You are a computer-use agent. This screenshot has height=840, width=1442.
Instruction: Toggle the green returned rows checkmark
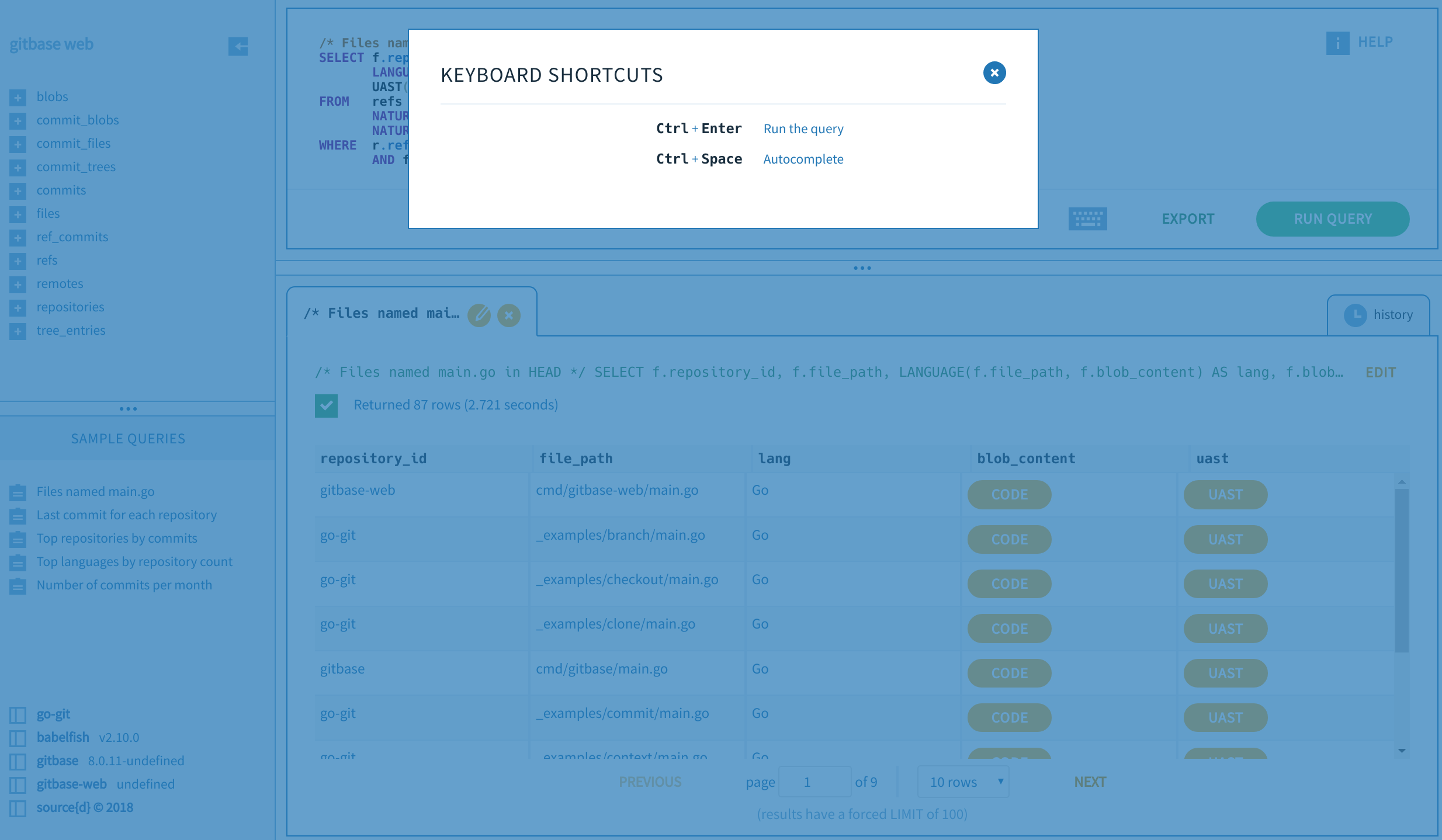(x=326, y=405)
